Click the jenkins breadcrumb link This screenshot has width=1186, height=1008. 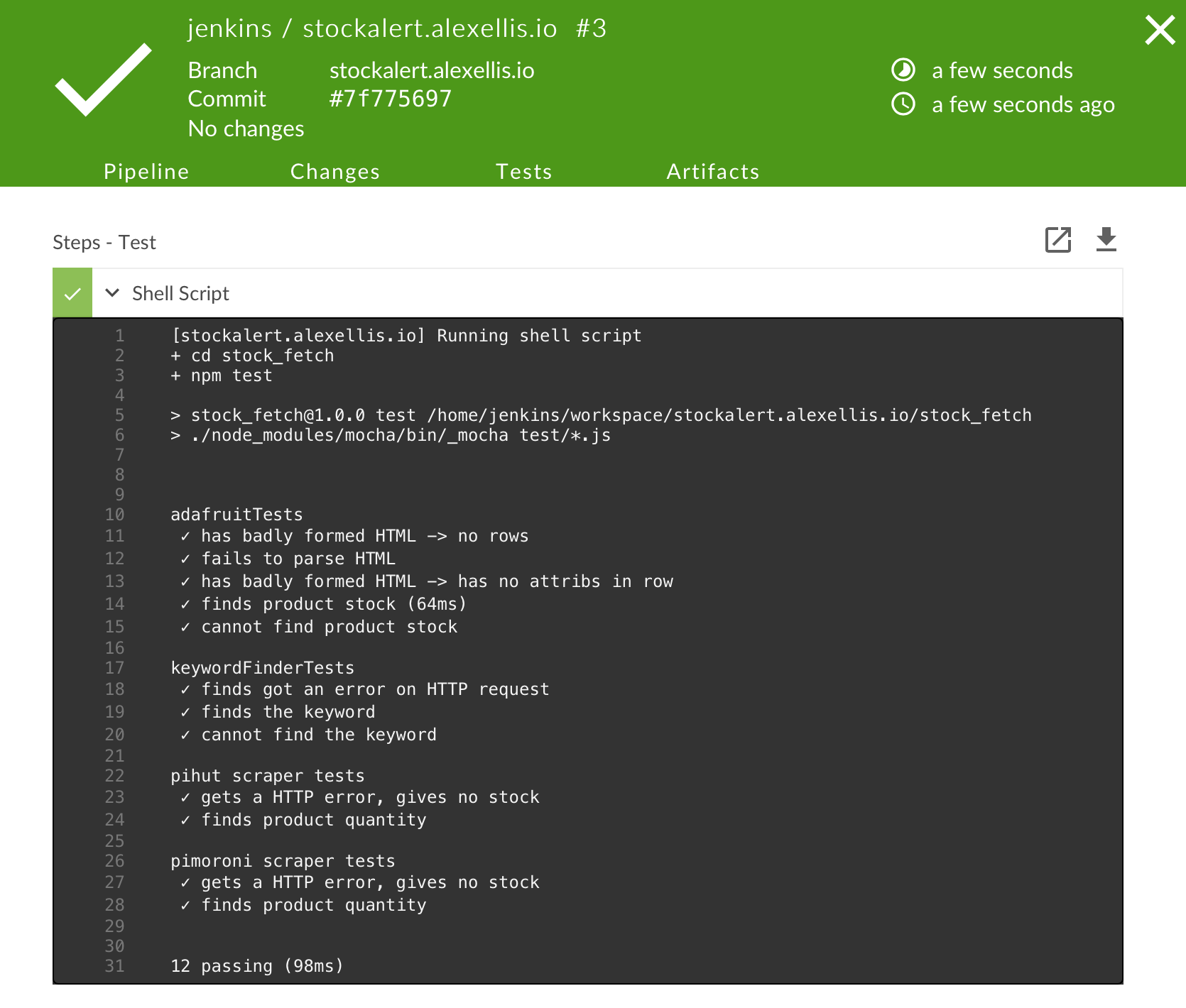pyautogui.click(x=229, y=28)
